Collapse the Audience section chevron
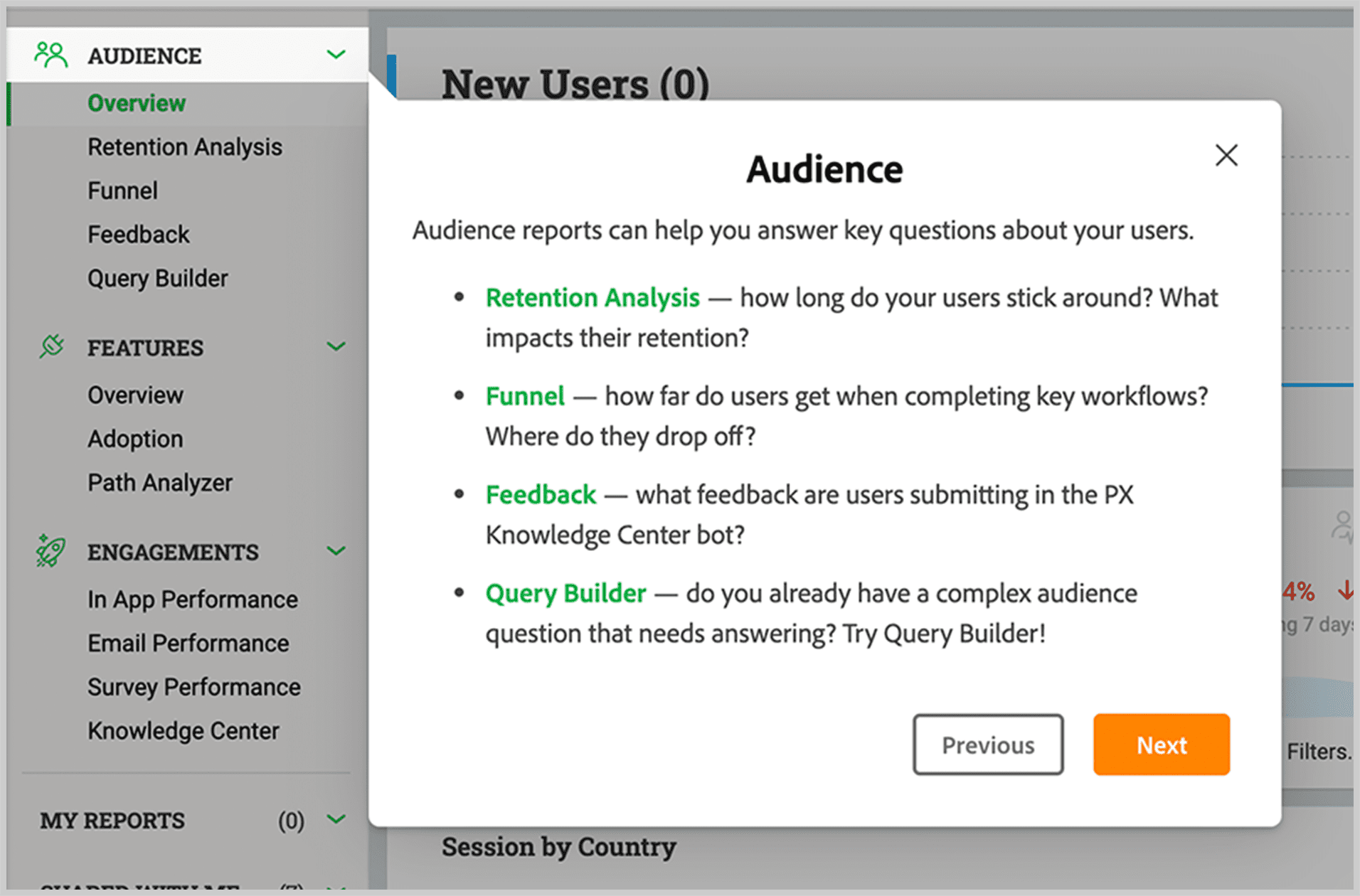1360x896 pixels. (x=336, y=55)
